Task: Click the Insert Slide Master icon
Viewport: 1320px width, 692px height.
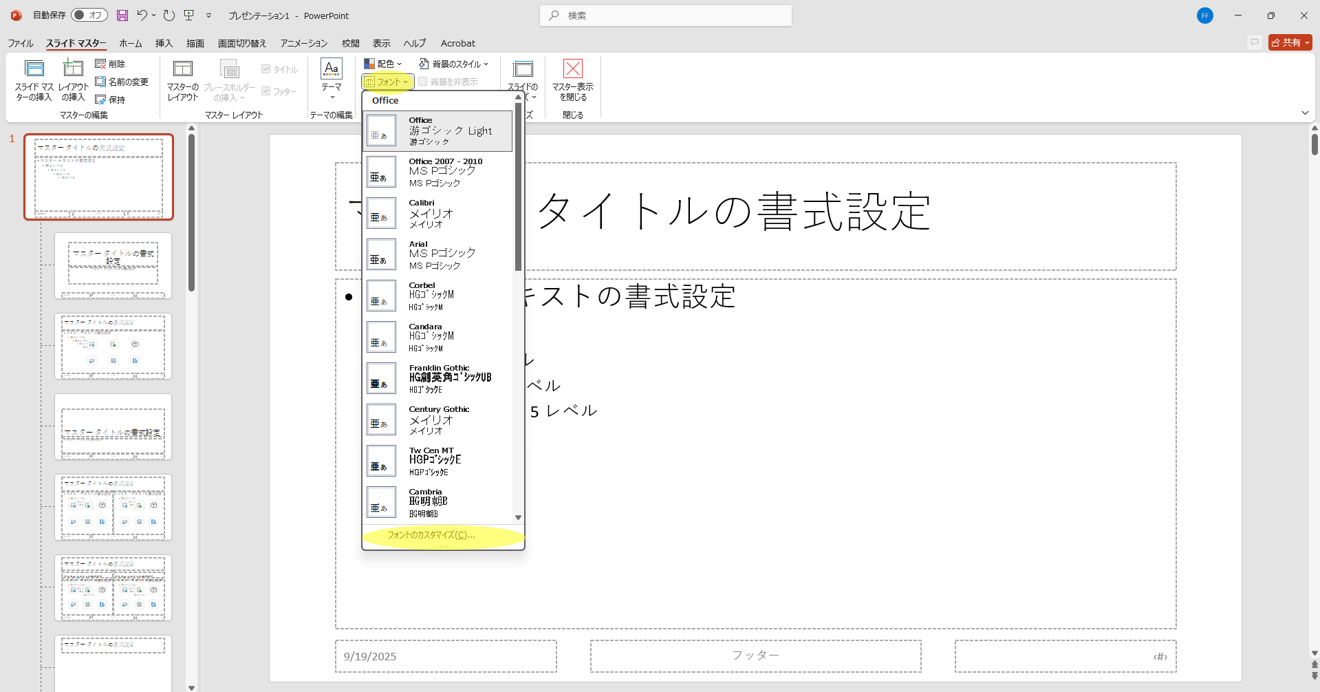Action: tap(34, 70)
